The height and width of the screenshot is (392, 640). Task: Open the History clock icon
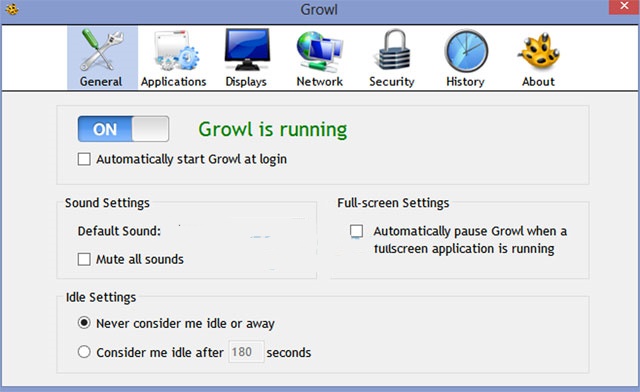[x=466, y=58]
